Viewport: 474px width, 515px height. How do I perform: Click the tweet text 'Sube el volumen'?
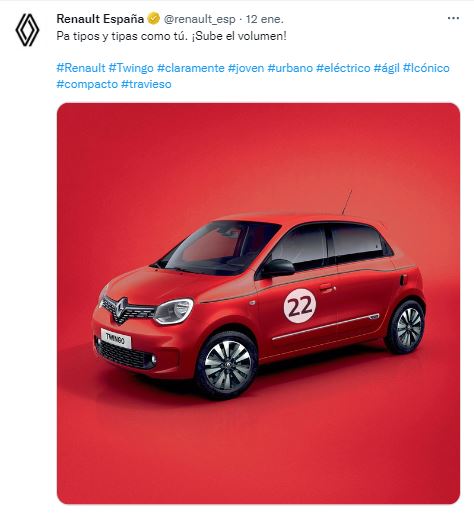[241, 36]
